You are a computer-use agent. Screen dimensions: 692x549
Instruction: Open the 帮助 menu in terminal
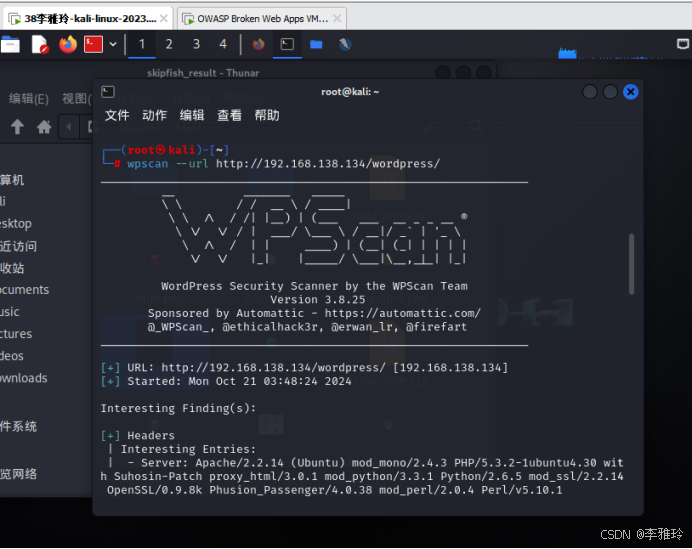click(267, 116)
